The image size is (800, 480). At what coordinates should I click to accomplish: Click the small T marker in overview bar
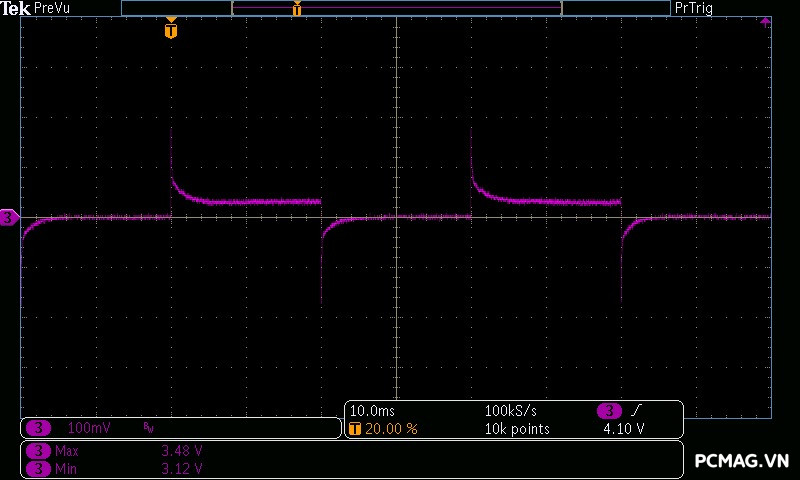point(296,9)
